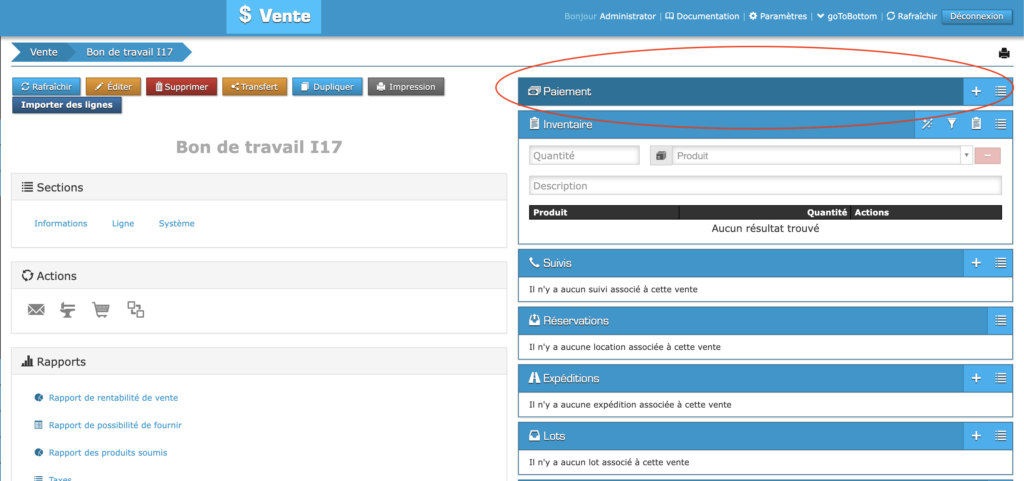Add a new Suivis entry with plus icon
Screen dimensions: 1024x481
click(x=976, y=263)
